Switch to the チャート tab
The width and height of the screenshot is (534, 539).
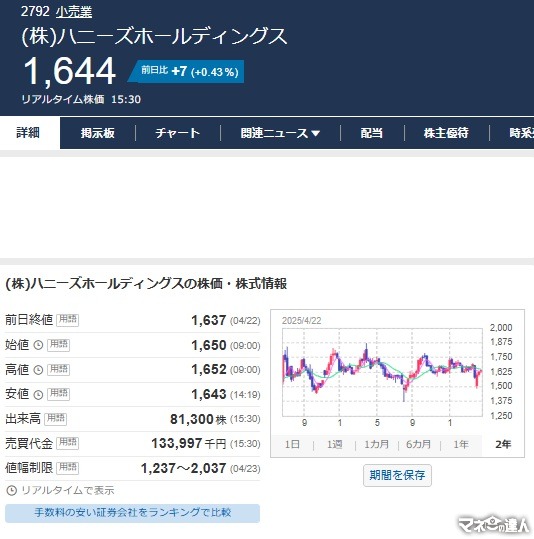177,133
